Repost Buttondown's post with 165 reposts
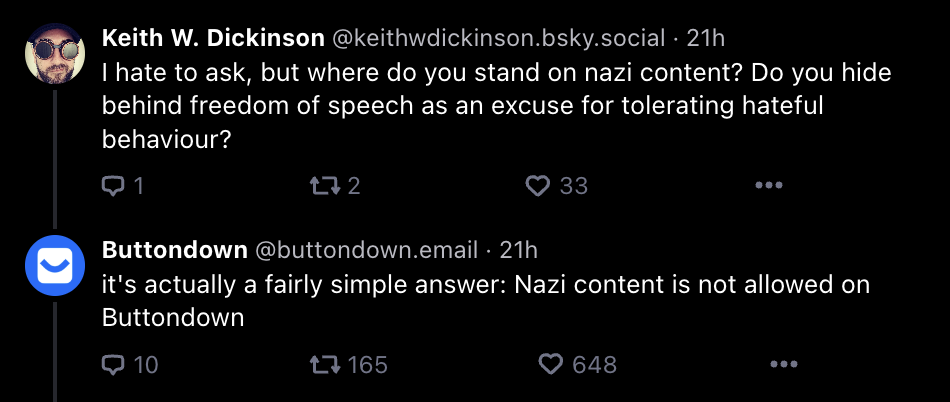Screen dimensions: 950x402 (x=323, y=365)
